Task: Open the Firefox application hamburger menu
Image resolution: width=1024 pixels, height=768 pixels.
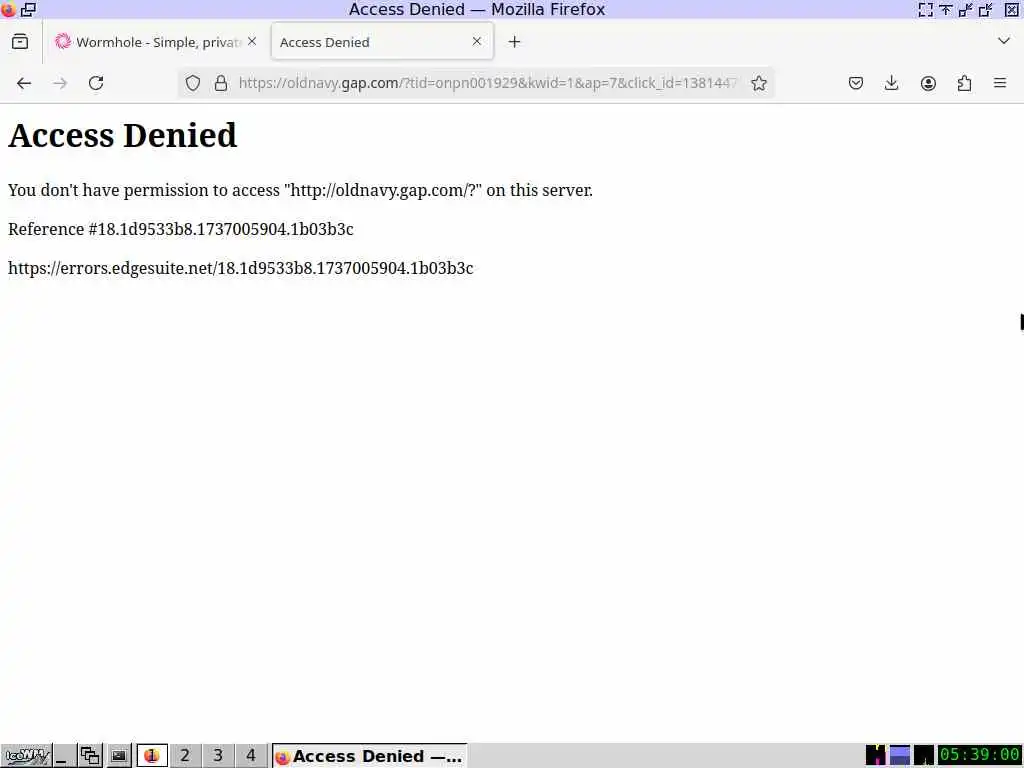Action: tap(1000, 83)
